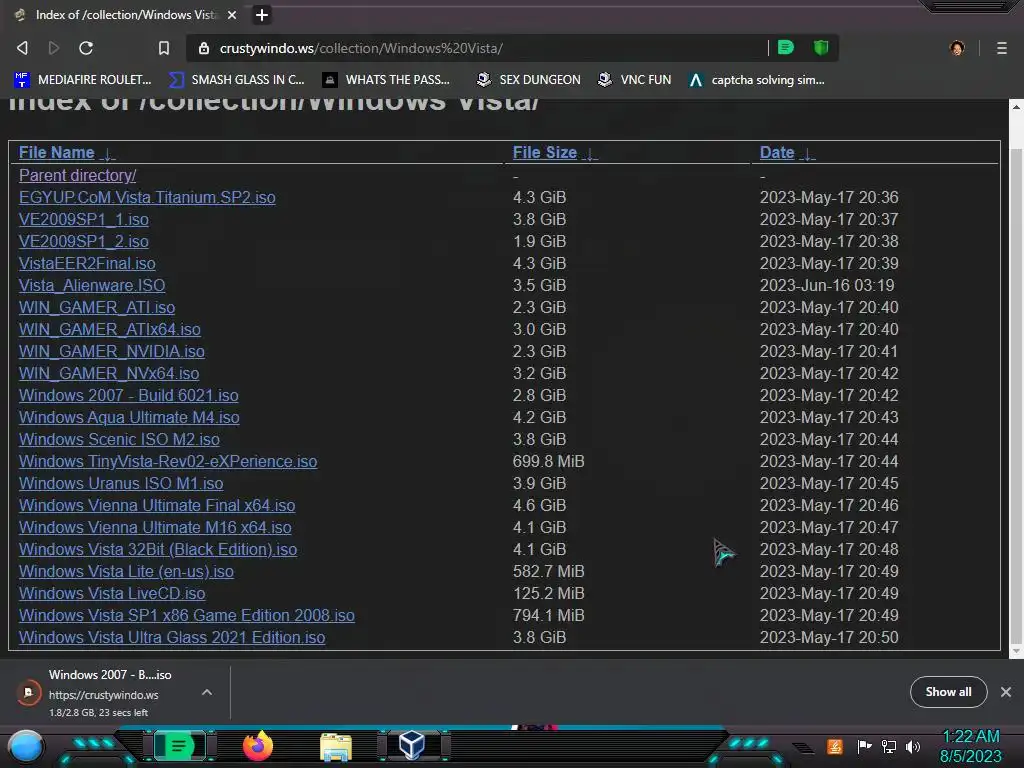Download WIN_GAMER_ATIx64.iso
The width and height of the screenshot is (1024, 768).
[110, 329]
